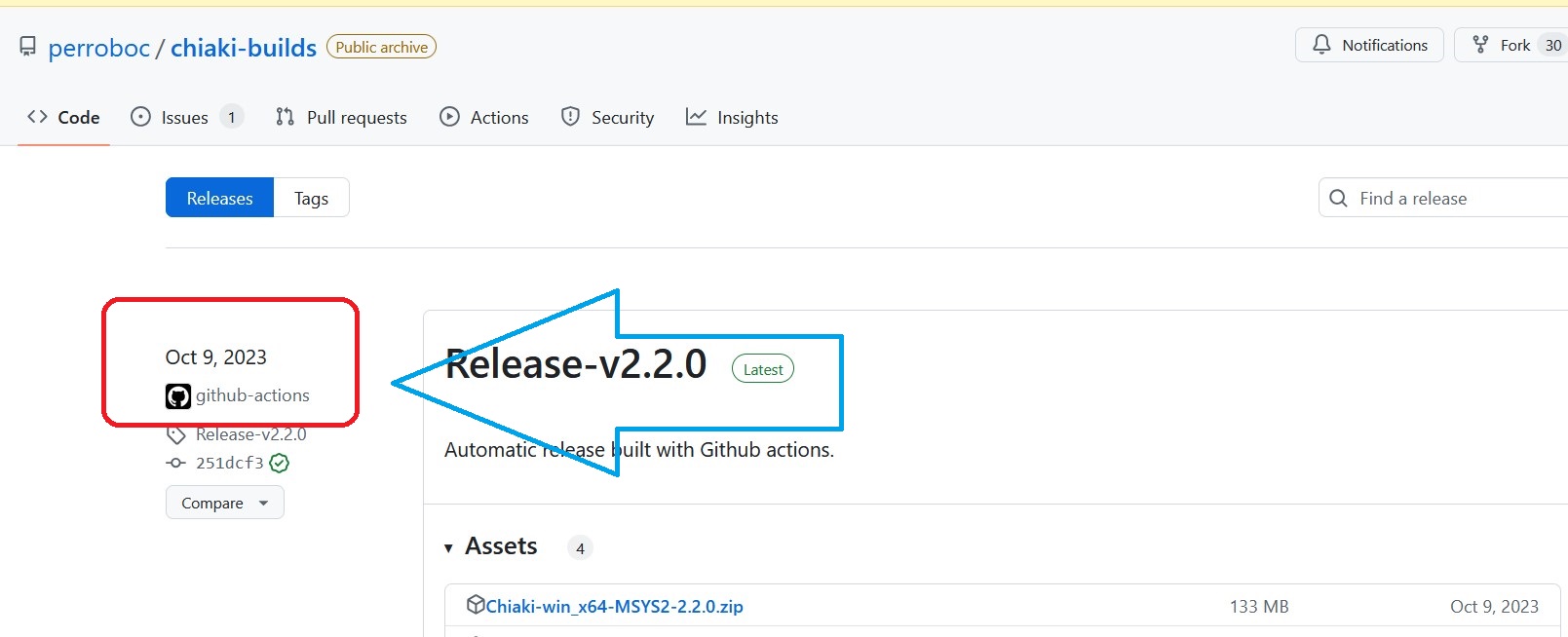
Task: Open the Insights tab
Action: coord(732,117)
